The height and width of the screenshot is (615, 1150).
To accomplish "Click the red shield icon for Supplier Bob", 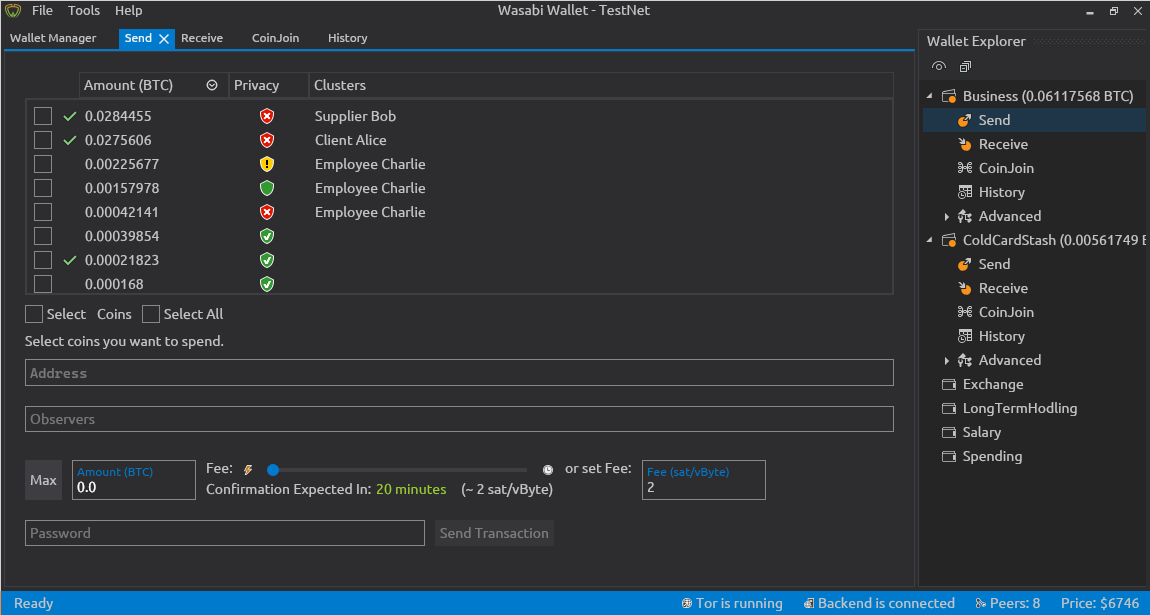I will (267, 116).
